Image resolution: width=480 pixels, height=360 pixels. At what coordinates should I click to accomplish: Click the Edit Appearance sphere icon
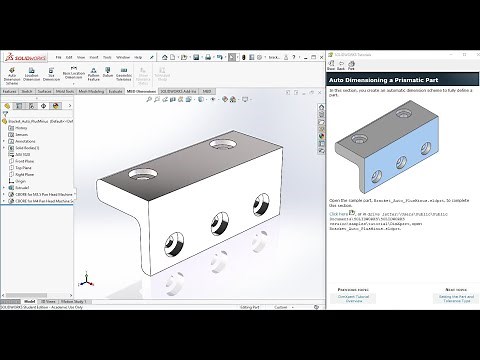point(225,99)
